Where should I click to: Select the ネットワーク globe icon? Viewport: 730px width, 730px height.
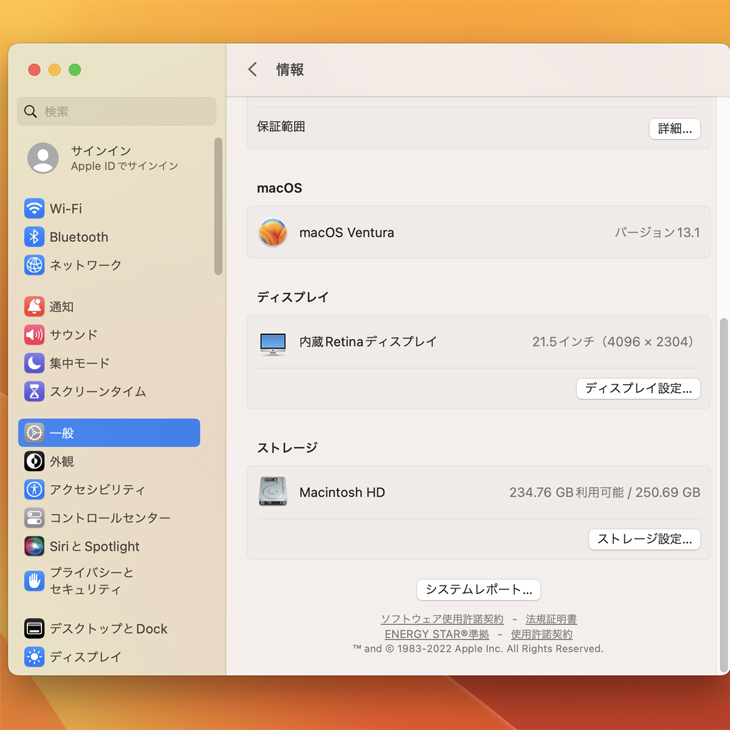click(x=34, y=265)
